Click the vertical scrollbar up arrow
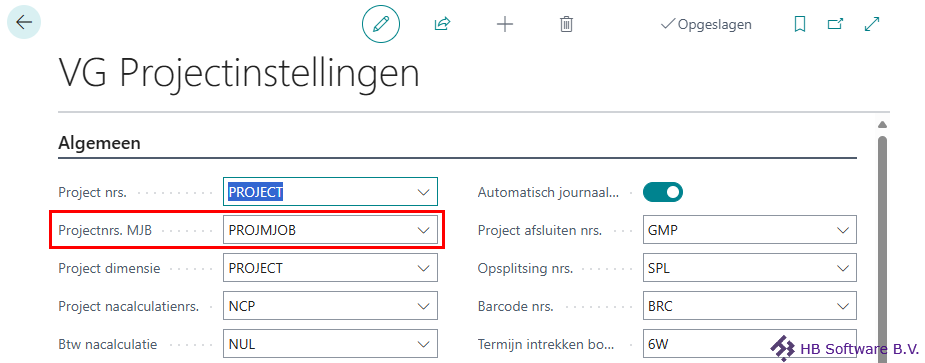The image size is (925, 363). point(882,125)
